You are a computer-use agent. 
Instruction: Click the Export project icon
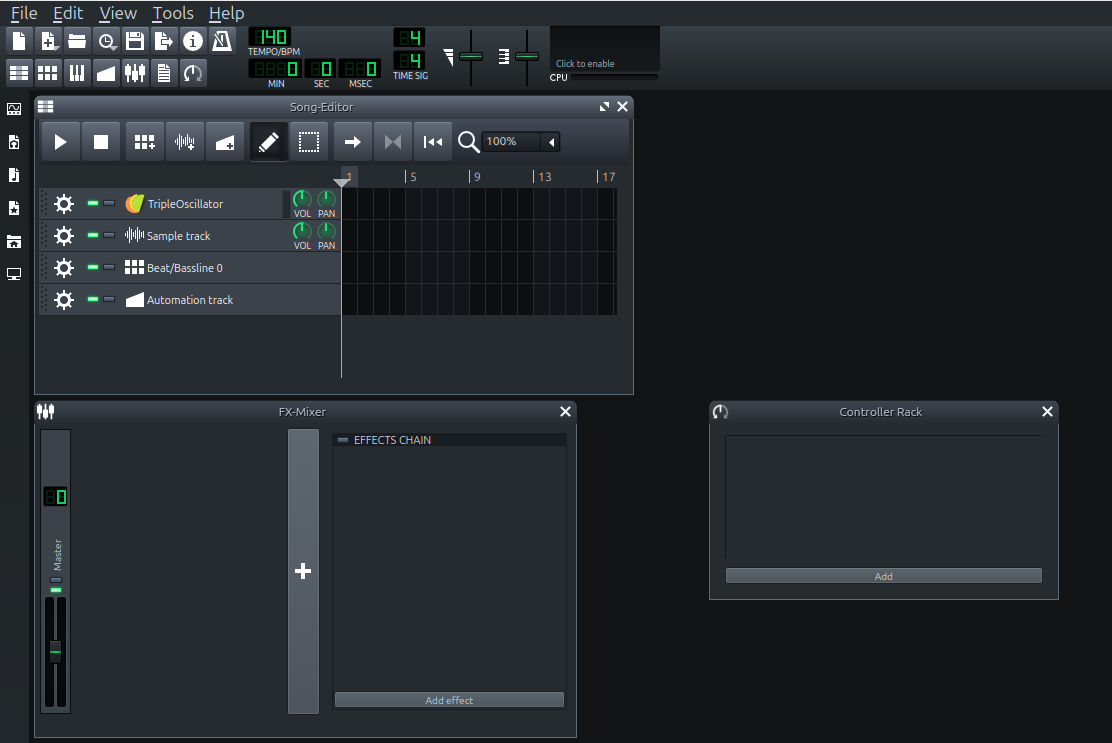(164, 41)
